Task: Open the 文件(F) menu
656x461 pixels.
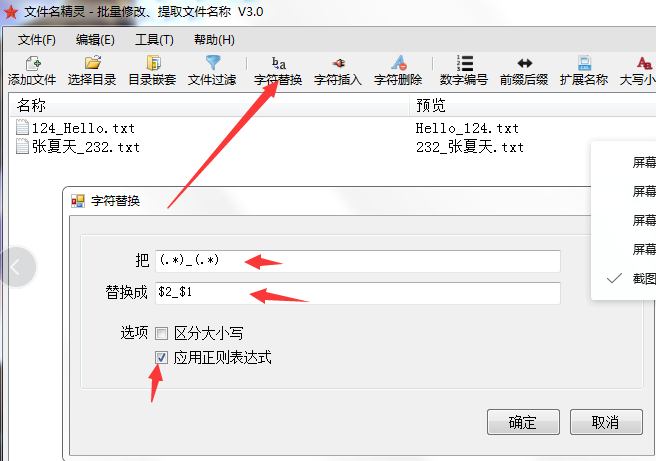Action: click(x=36, y=40)
